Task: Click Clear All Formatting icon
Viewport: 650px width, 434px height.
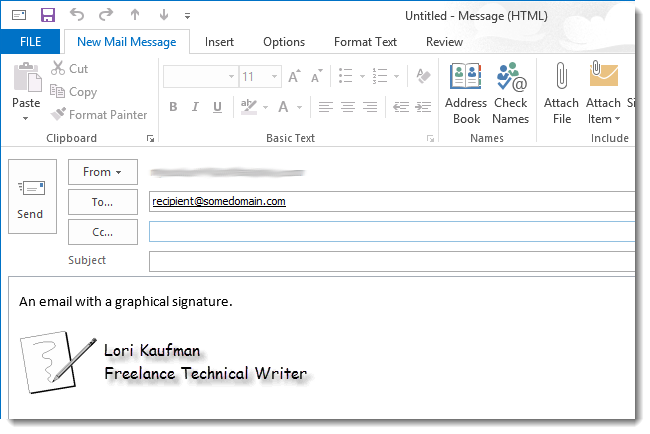Action: [x=423, y=76]
